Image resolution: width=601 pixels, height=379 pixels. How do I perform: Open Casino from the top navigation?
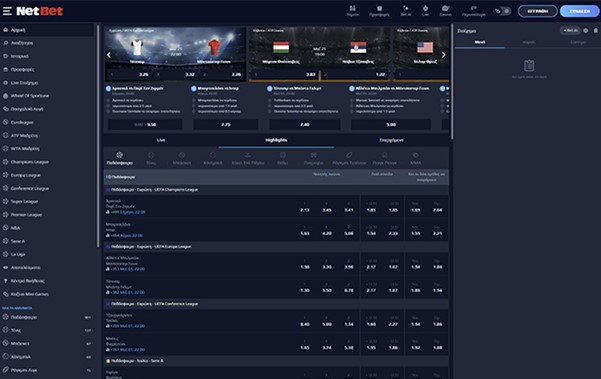[445, 11]
